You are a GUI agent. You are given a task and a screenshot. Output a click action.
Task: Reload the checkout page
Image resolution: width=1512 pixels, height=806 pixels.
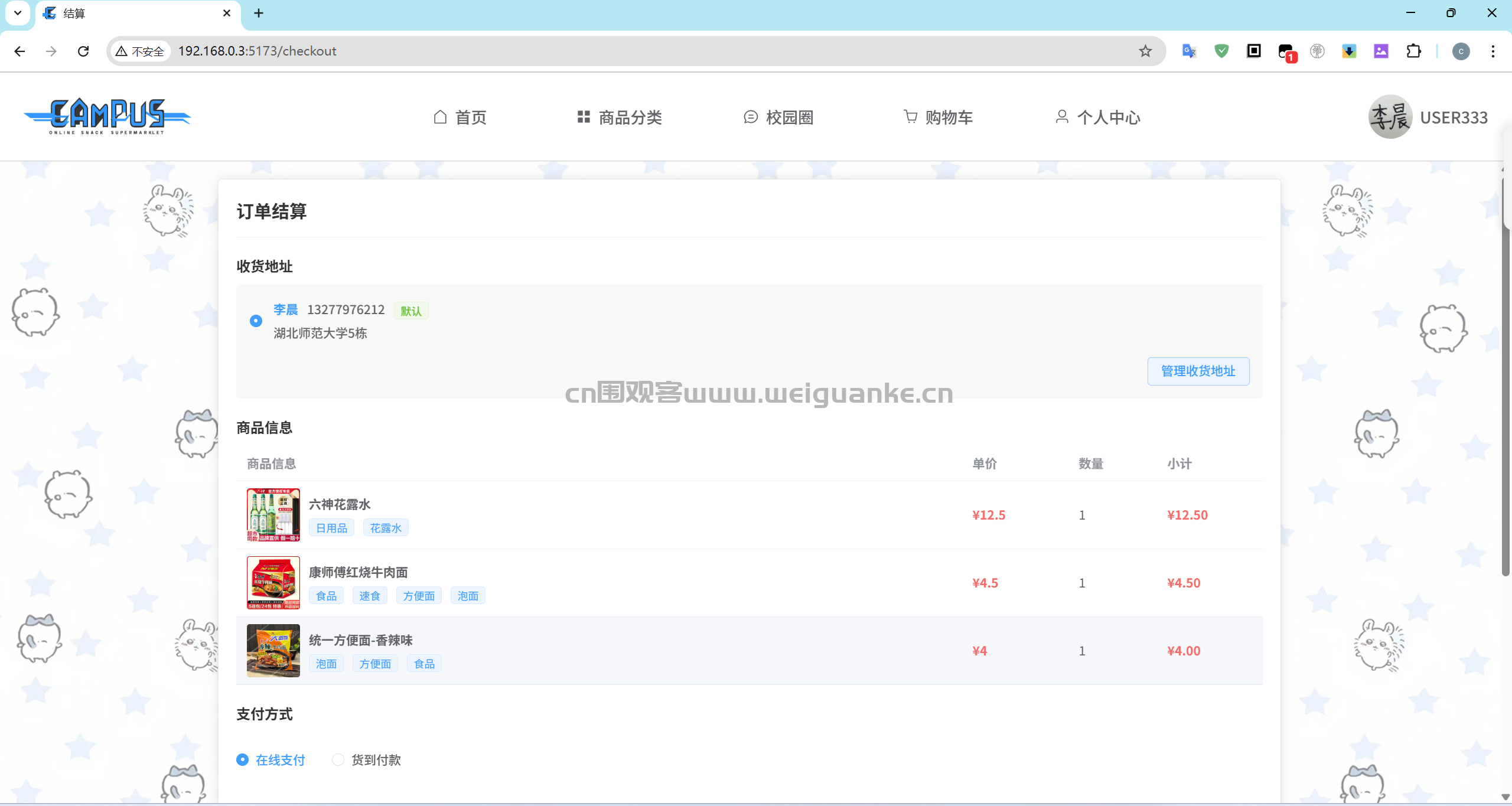click(83, 51)
